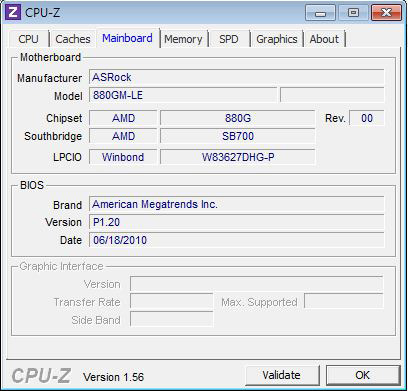The width and height of the screenshot is (408, 391).
Task: Switch to the Graphics tab
Action: [x=277, y=39]
